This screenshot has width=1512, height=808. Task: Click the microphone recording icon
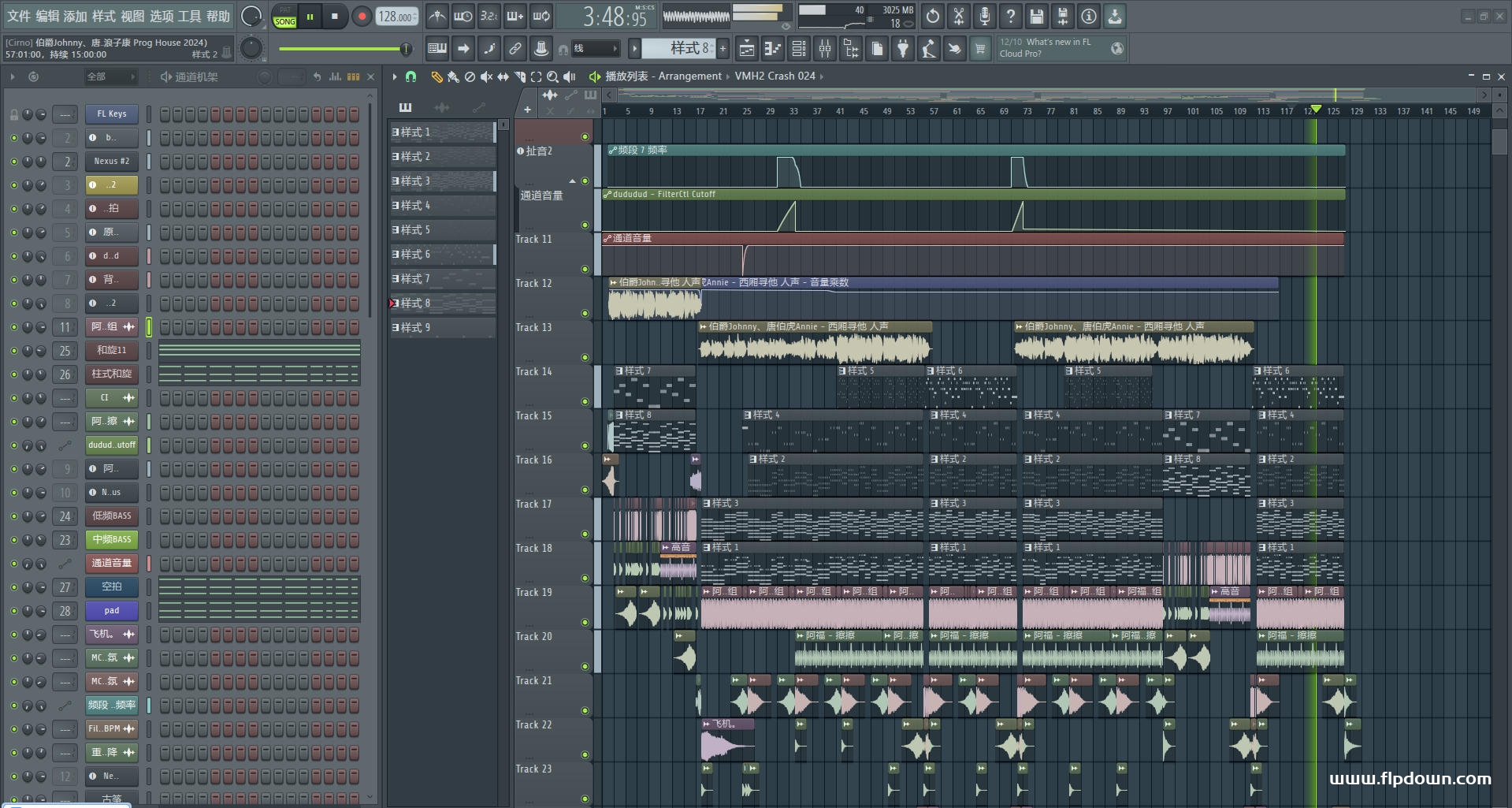984,16
